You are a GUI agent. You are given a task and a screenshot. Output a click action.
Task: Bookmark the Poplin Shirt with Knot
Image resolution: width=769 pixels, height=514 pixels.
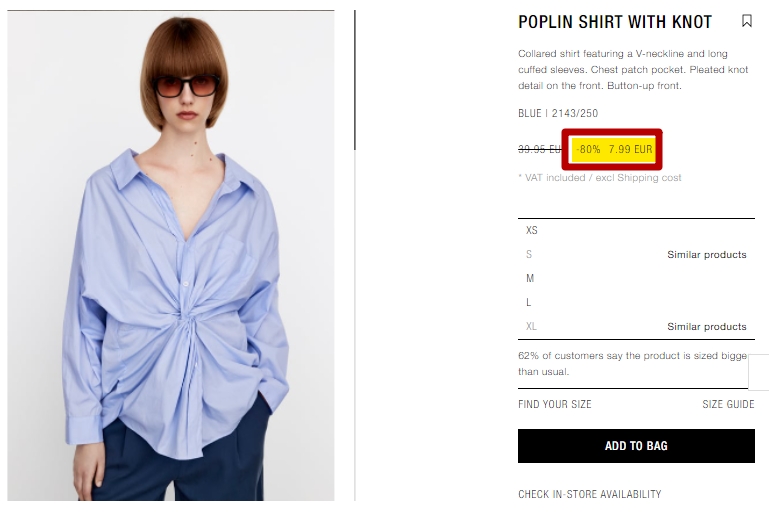click(x=746, y=21)
